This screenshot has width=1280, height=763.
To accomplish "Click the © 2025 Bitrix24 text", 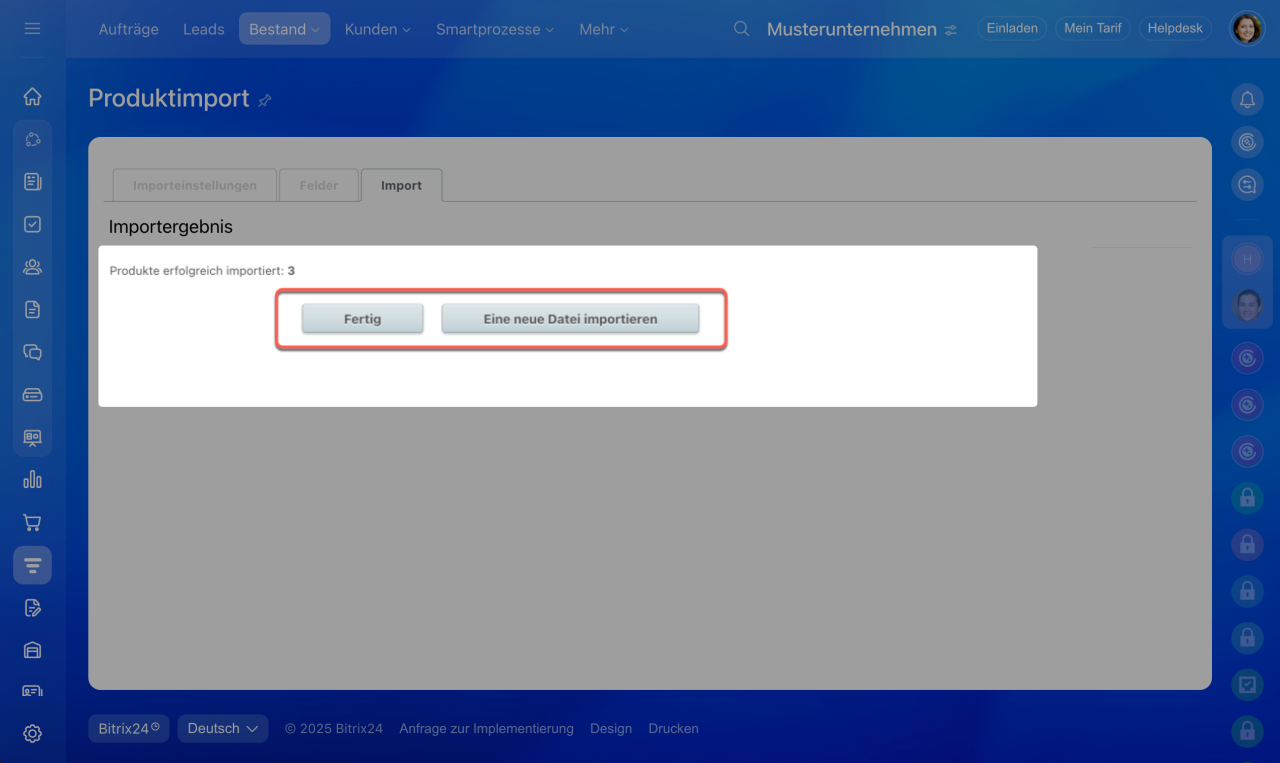I will (x=334, y=728).
